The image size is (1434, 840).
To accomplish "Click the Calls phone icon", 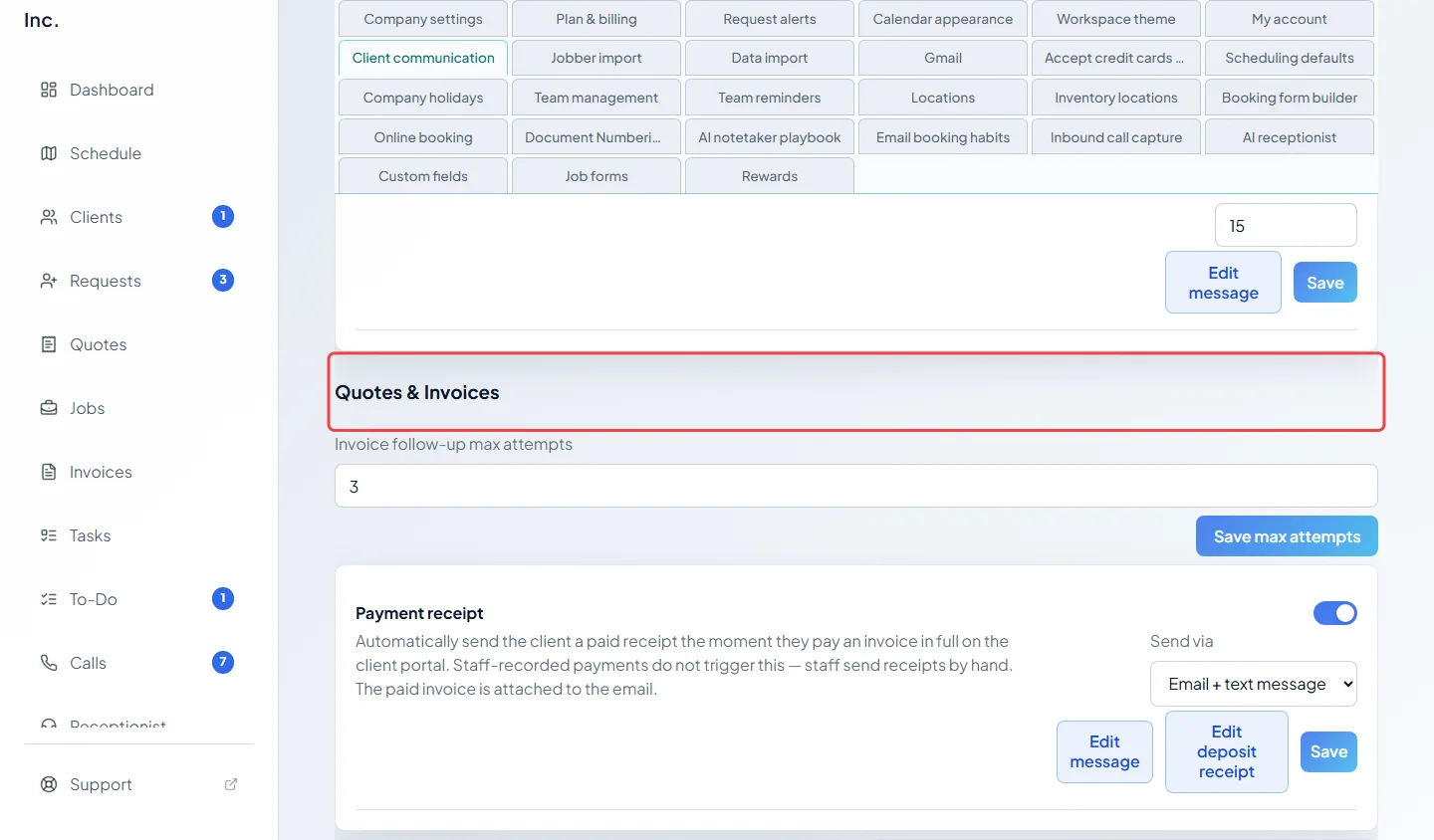I will click(x=49, y=663).
